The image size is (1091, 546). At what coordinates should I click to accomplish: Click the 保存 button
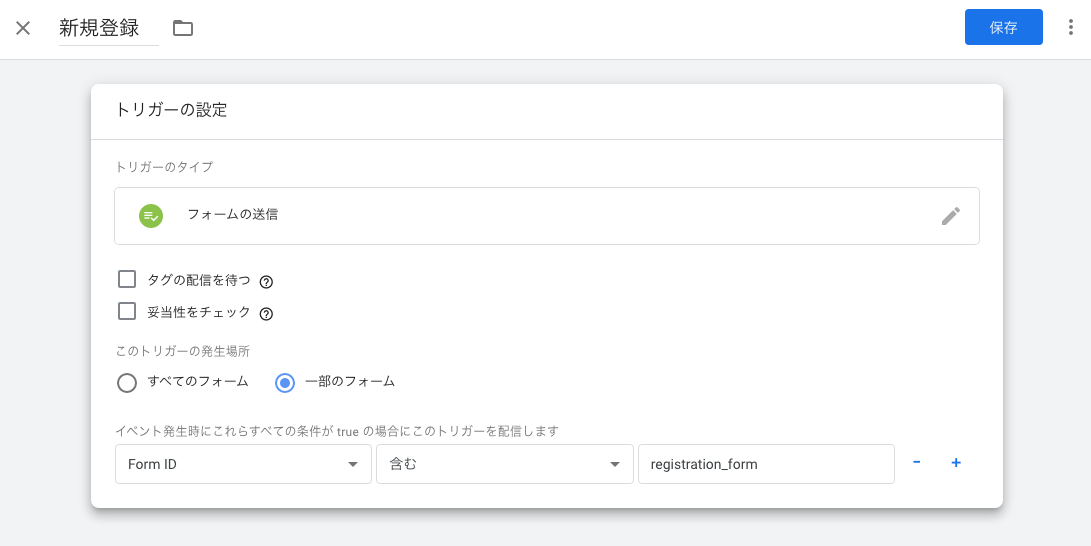point(1003,28)
